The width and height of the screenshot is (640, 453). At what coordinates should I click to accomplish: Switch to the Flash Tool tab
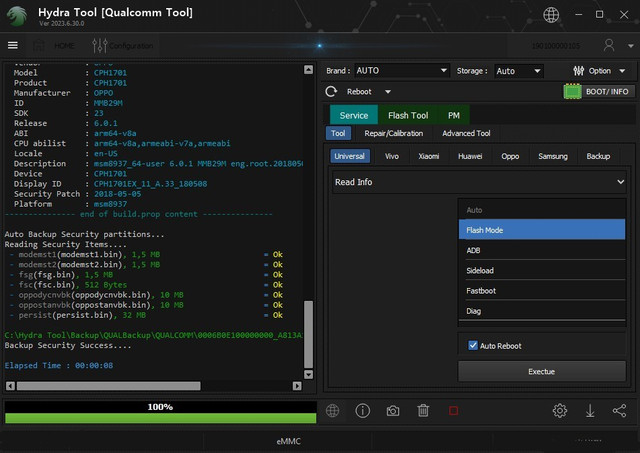[408, 115]
